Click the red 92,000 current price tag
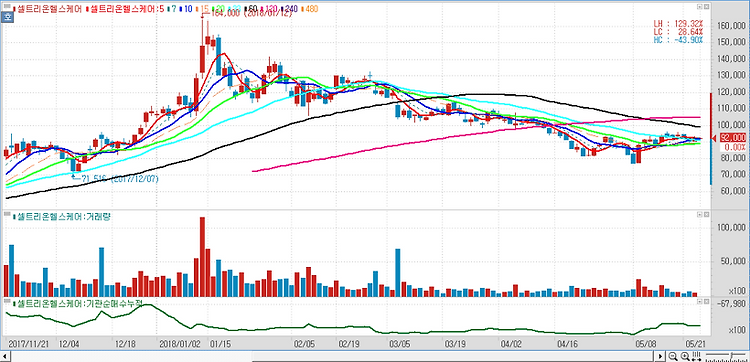The image size is (750, 362). click(x=732, y=139)
